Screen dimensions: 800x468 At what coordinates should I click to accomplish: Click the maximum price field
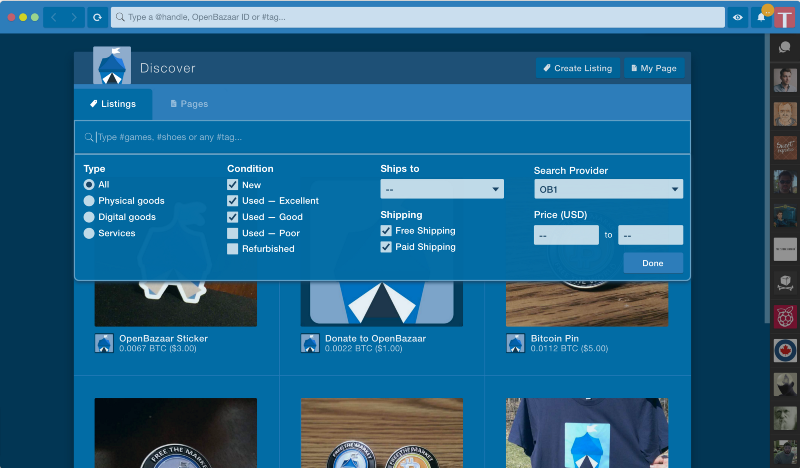pyautogui.click(x=651, y=235)
